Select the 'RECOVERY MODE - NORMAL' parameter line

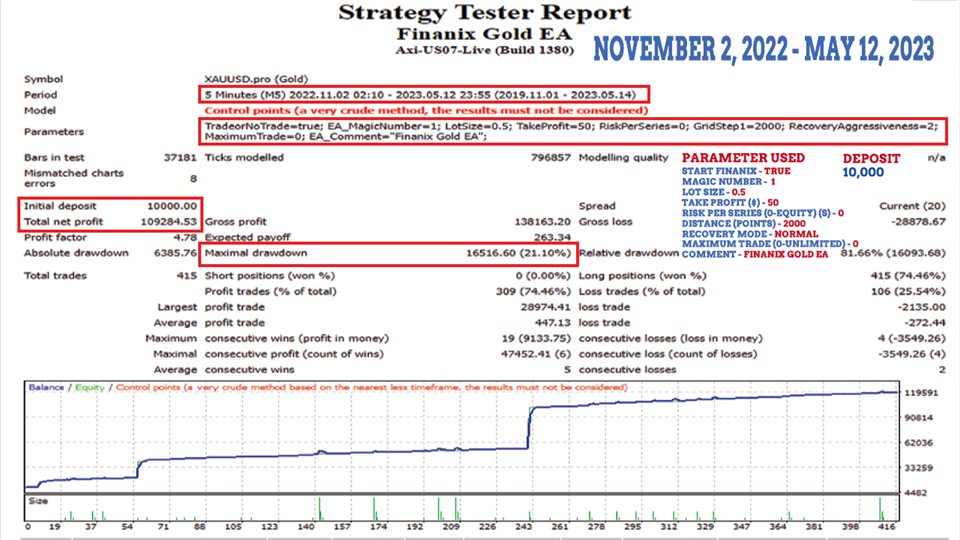click(750, 234)
